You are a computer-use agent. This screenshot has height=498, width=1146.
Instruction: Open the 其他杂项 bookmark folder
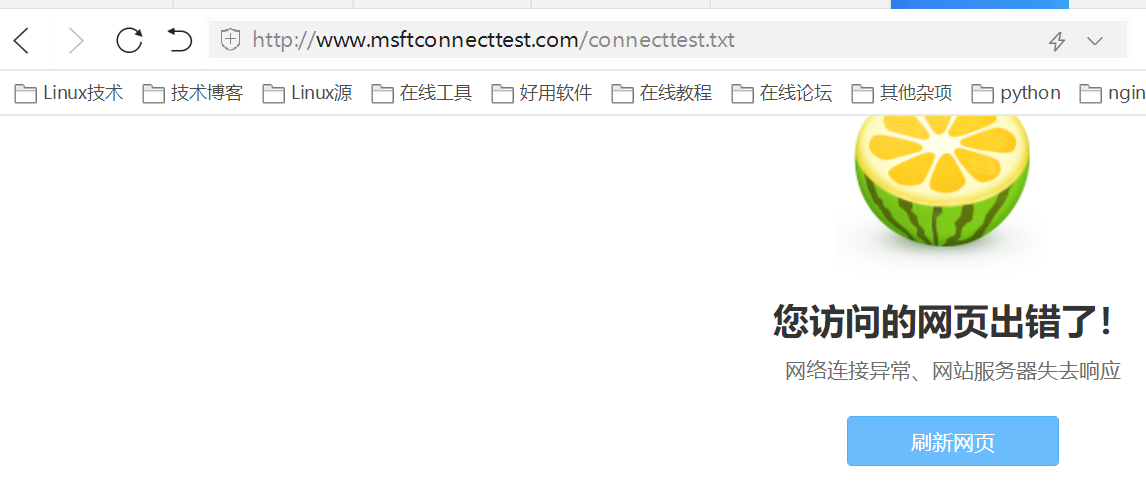[x=902, y=94]
